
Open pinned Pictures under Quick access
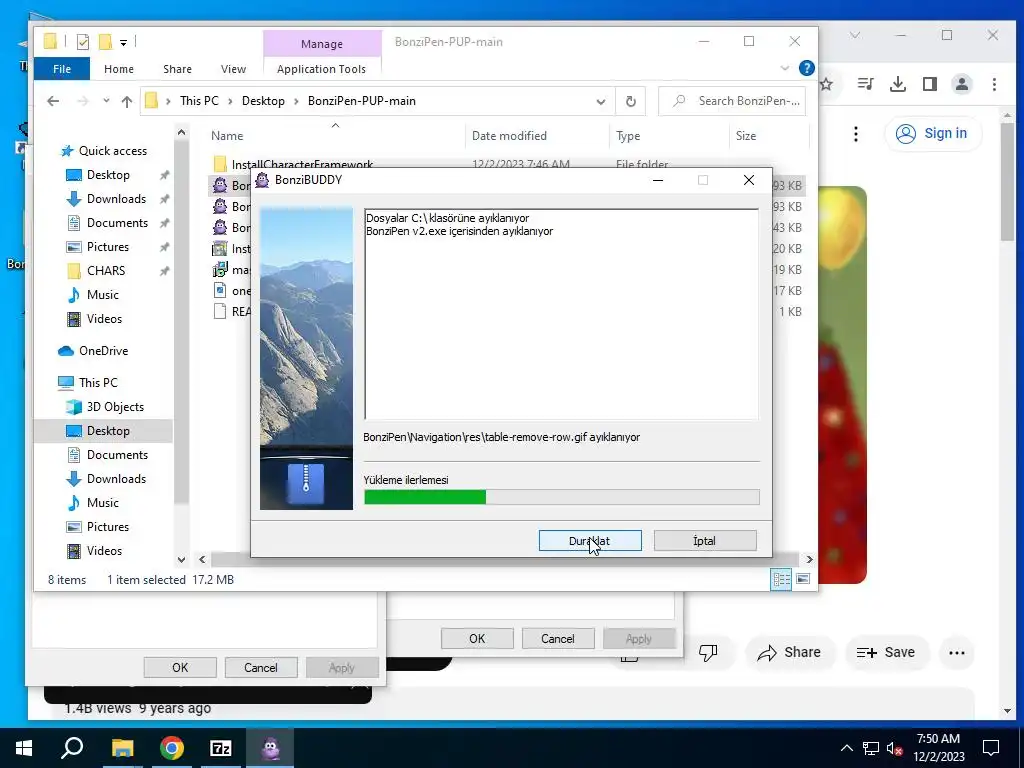click(x=108, y=247)
